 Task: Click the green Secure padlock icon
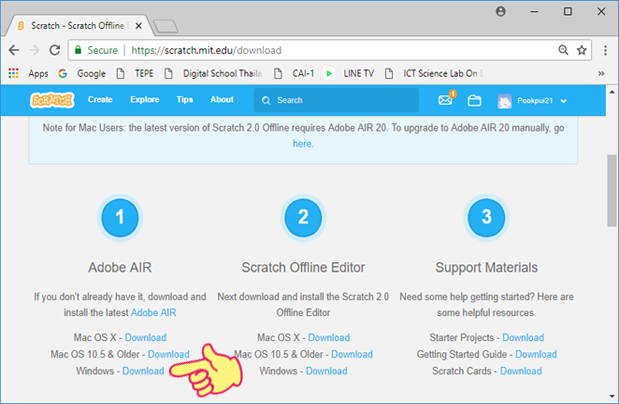coord(78,50)
